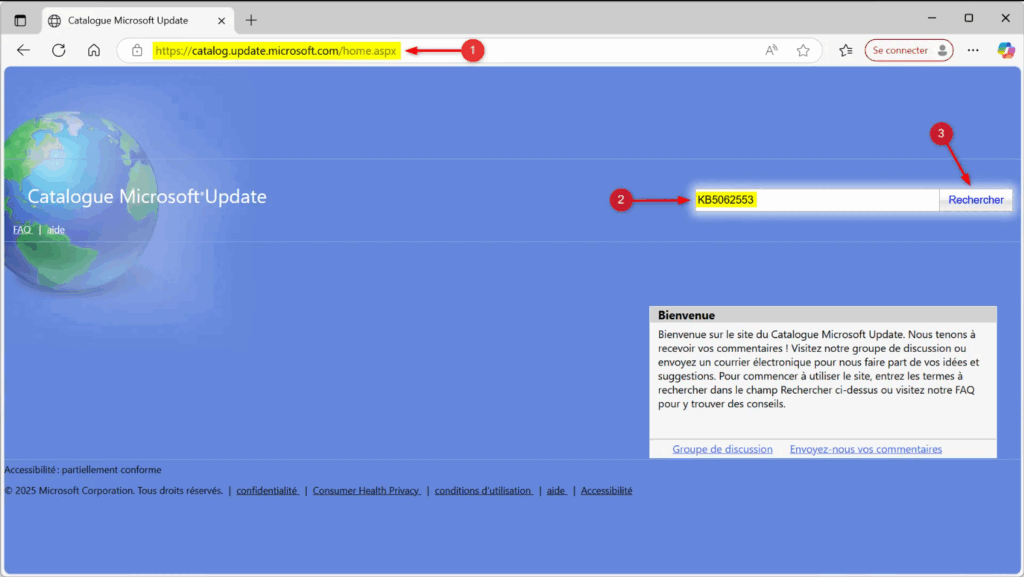Minimize the browser window

pyautogui.click(x=932, y=18)
